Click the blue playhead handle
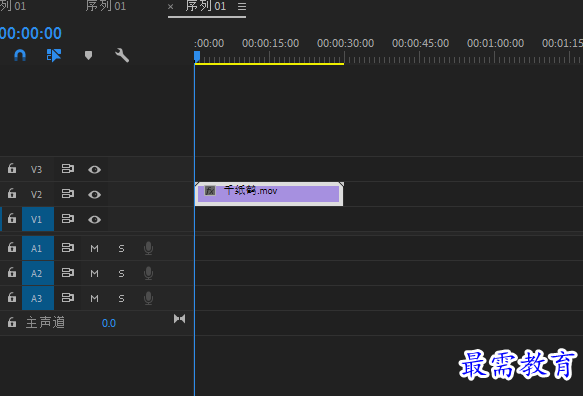583x396 pixels. [197, 57]
